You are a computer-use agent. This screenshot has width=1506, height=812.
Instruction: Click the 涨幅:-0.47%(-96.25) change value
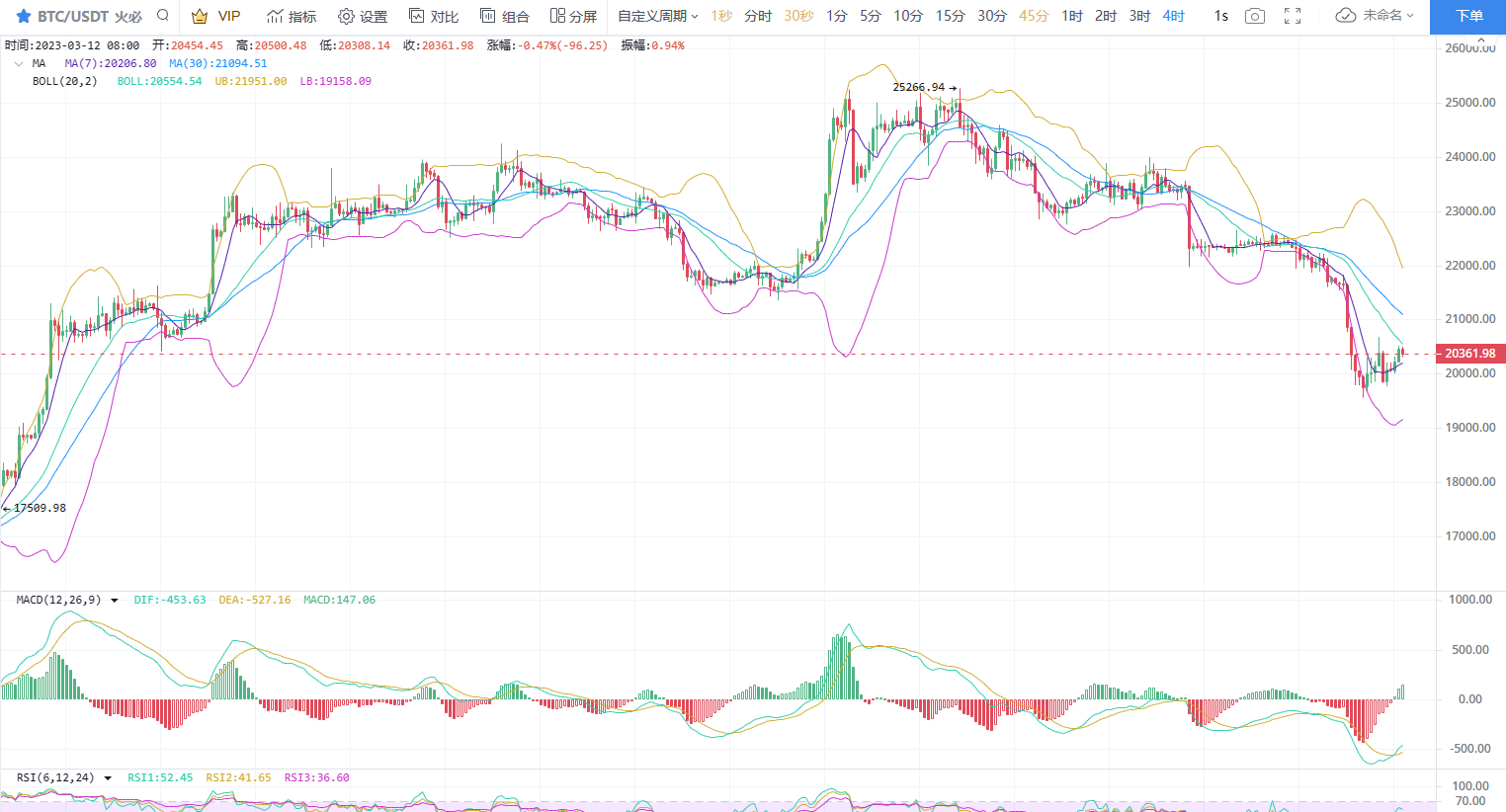[x=547, y=45]
